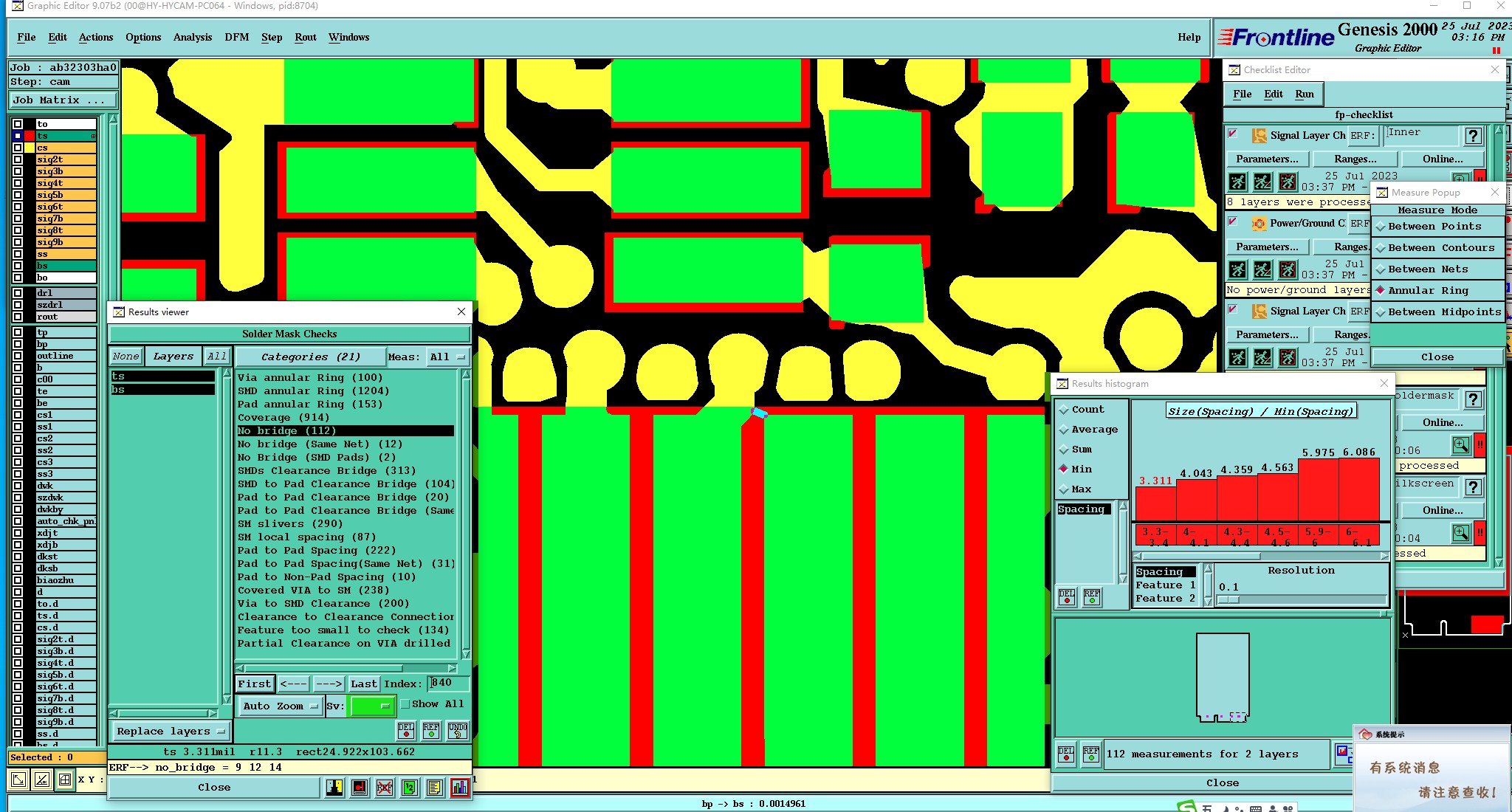Click the grid snap icon near X Y
The image size is (1512, 812).
65,779
